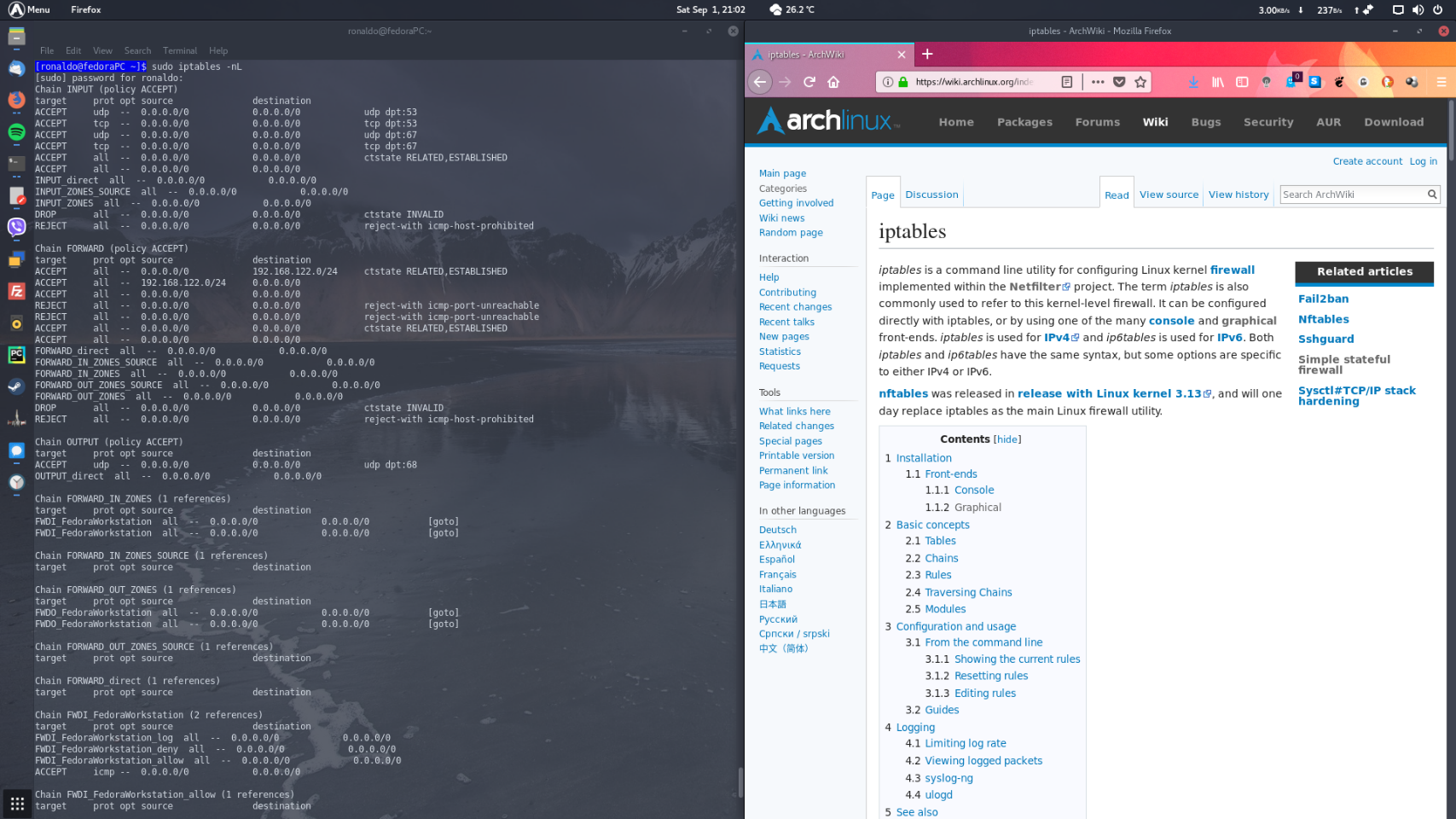Switch to the Discussion tab

point(931,195)
